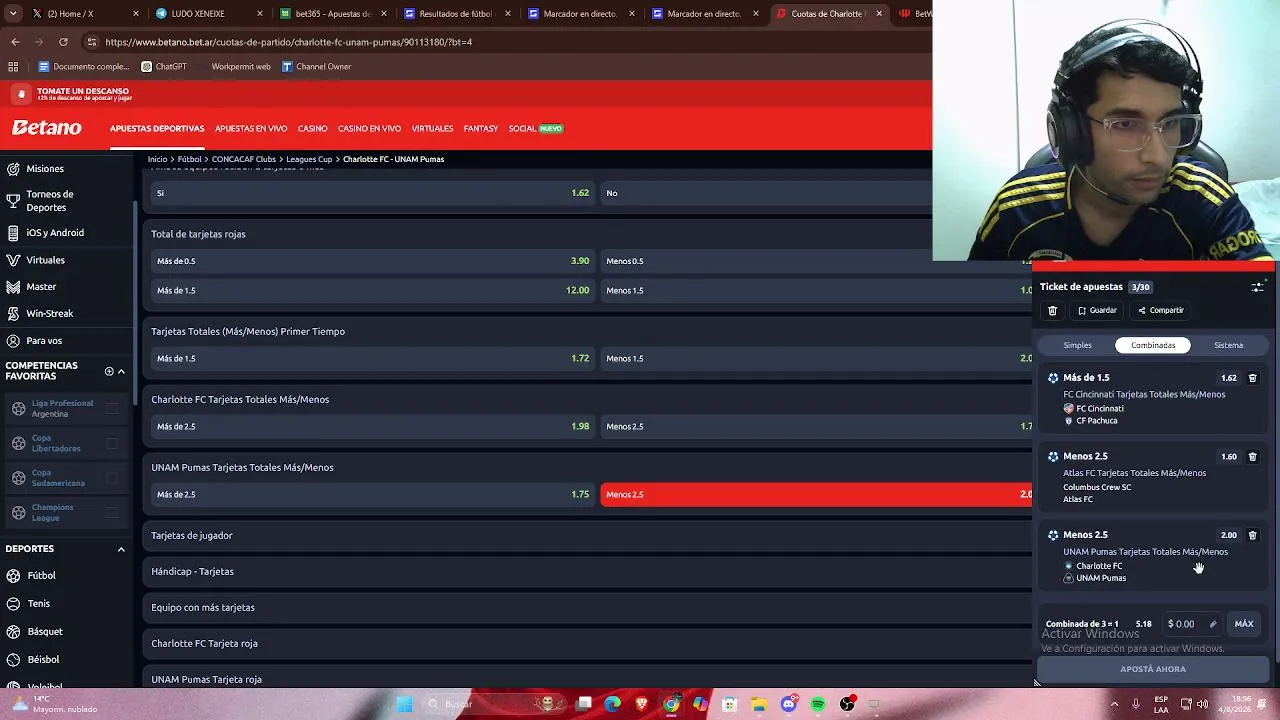Expand the Hándicap - Tarjetas market

click(x=588, y=572)
